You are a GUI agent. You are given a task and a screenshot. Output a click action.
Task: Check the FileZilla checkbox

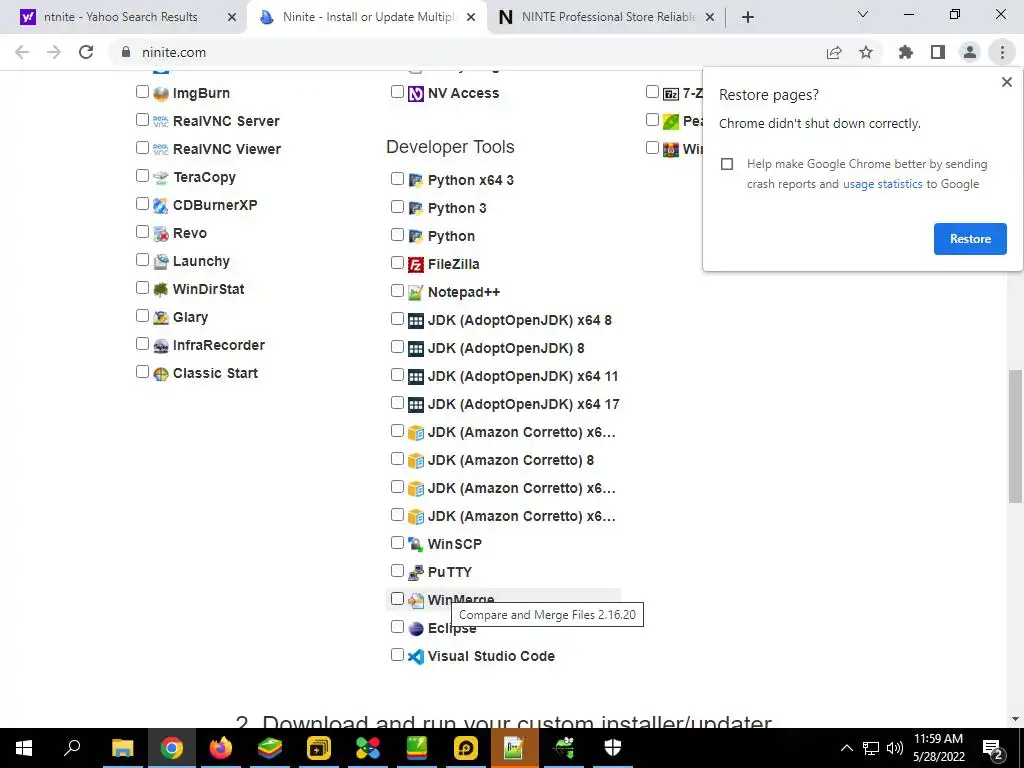pos(397,263)
